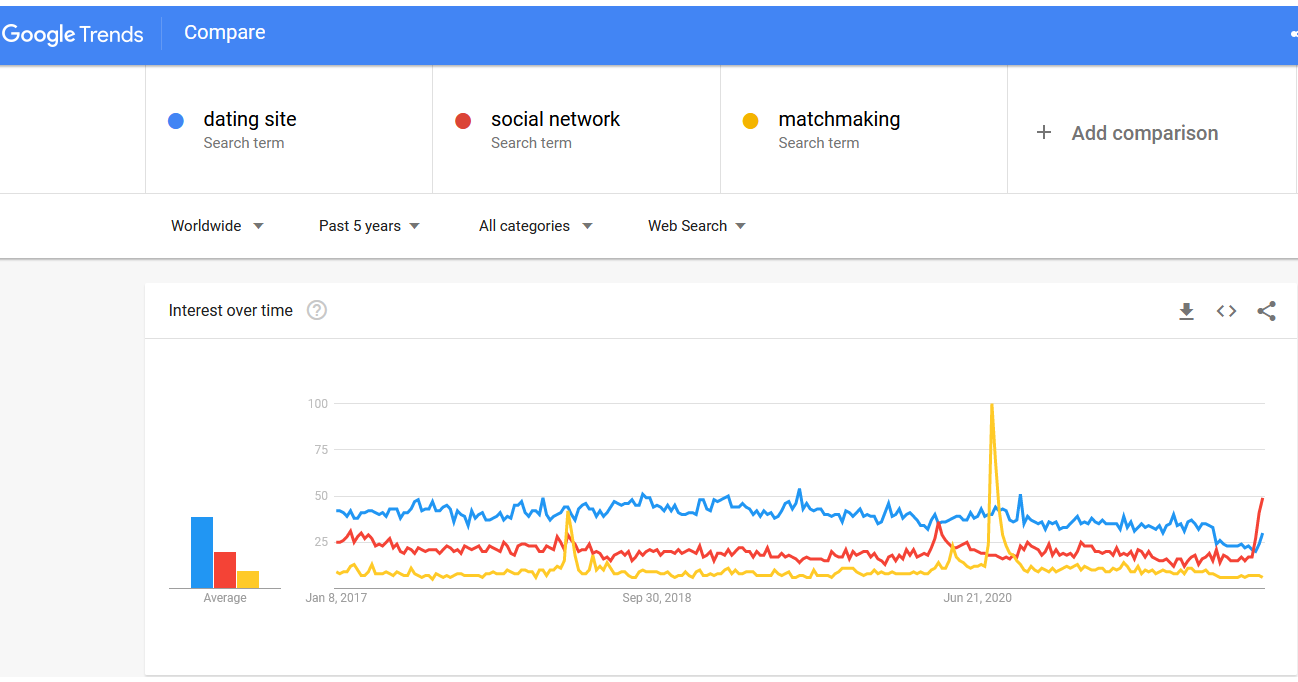
Task: Open embed code icon for chart
Action: tap(1226, 311)
